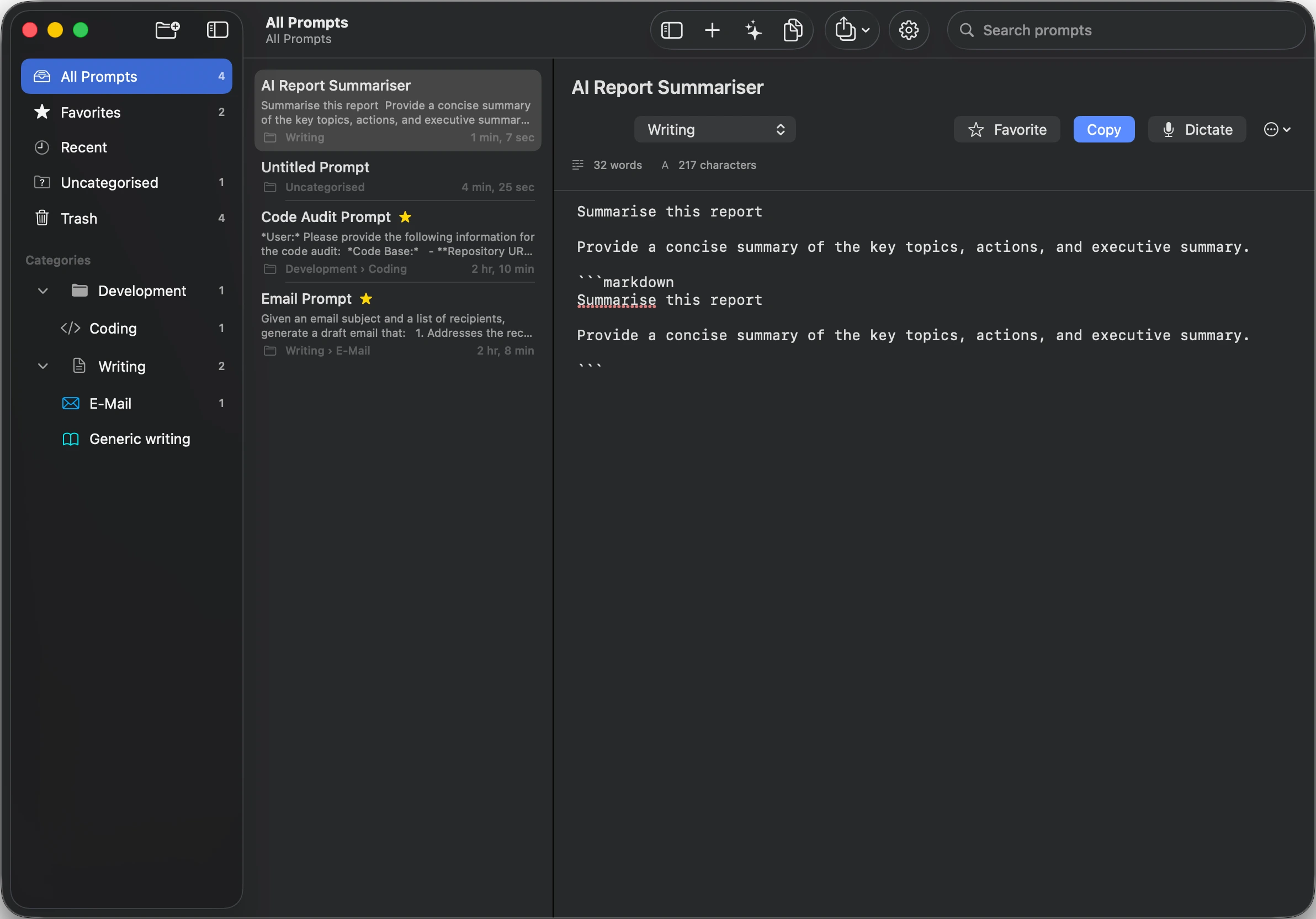Click the new category folder-plus icon
The width and height of the screenshot is (1316, 919).
167,30
